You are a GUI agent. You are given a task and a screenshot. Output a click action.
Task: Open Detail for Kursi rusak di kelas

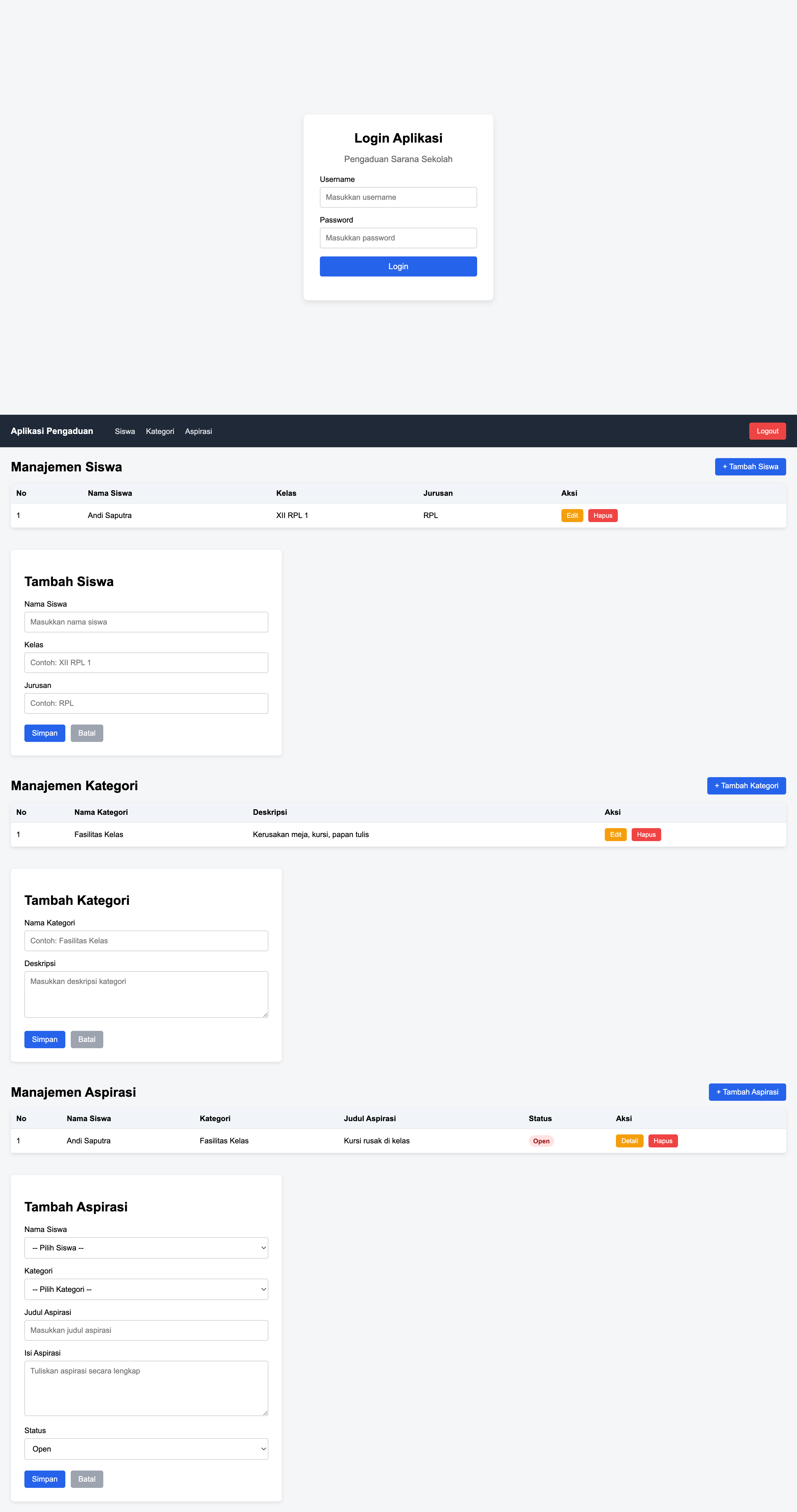pos(629,1140)
